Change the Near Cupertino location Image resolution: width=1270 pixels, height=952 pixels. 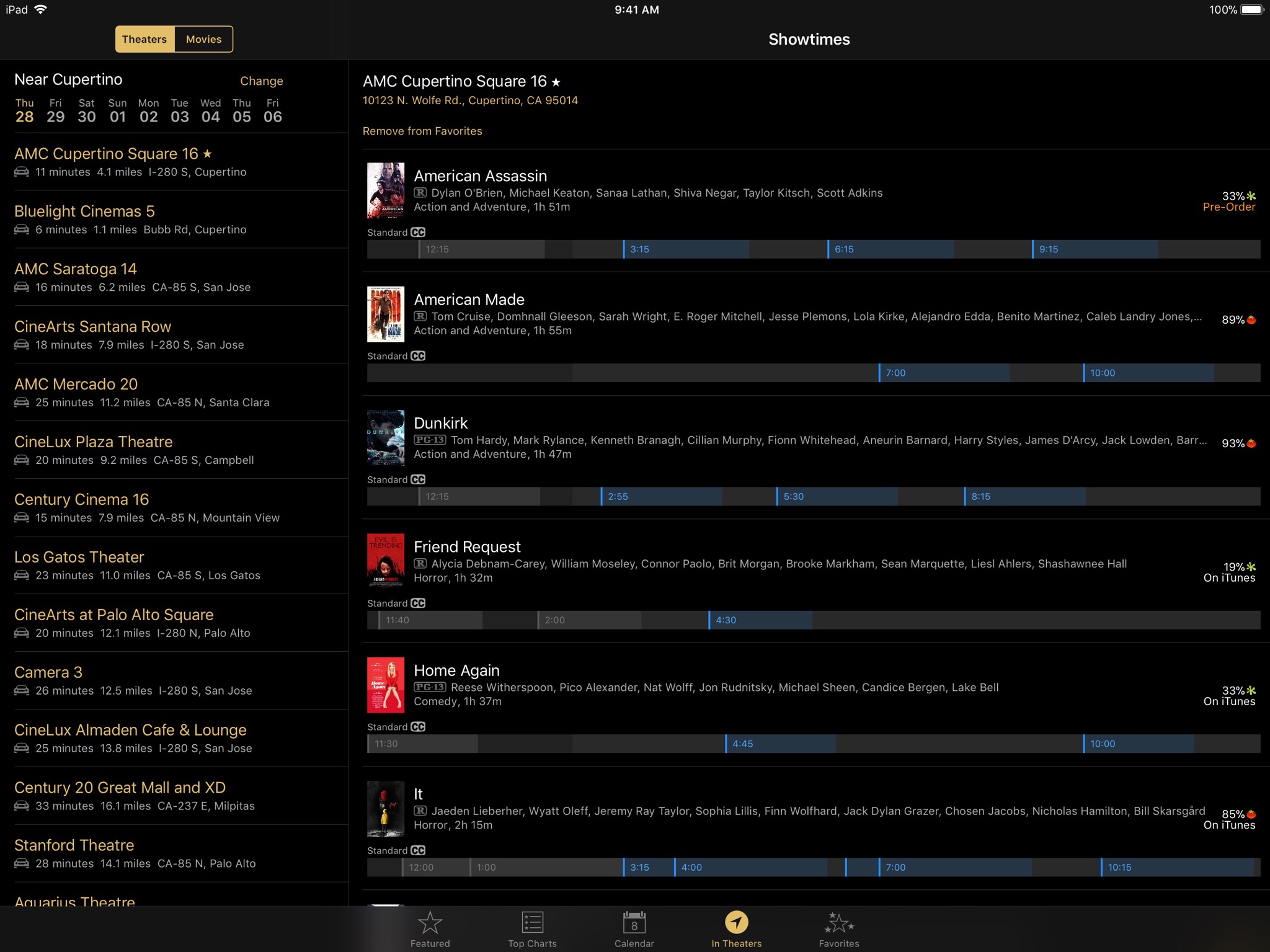262,81
